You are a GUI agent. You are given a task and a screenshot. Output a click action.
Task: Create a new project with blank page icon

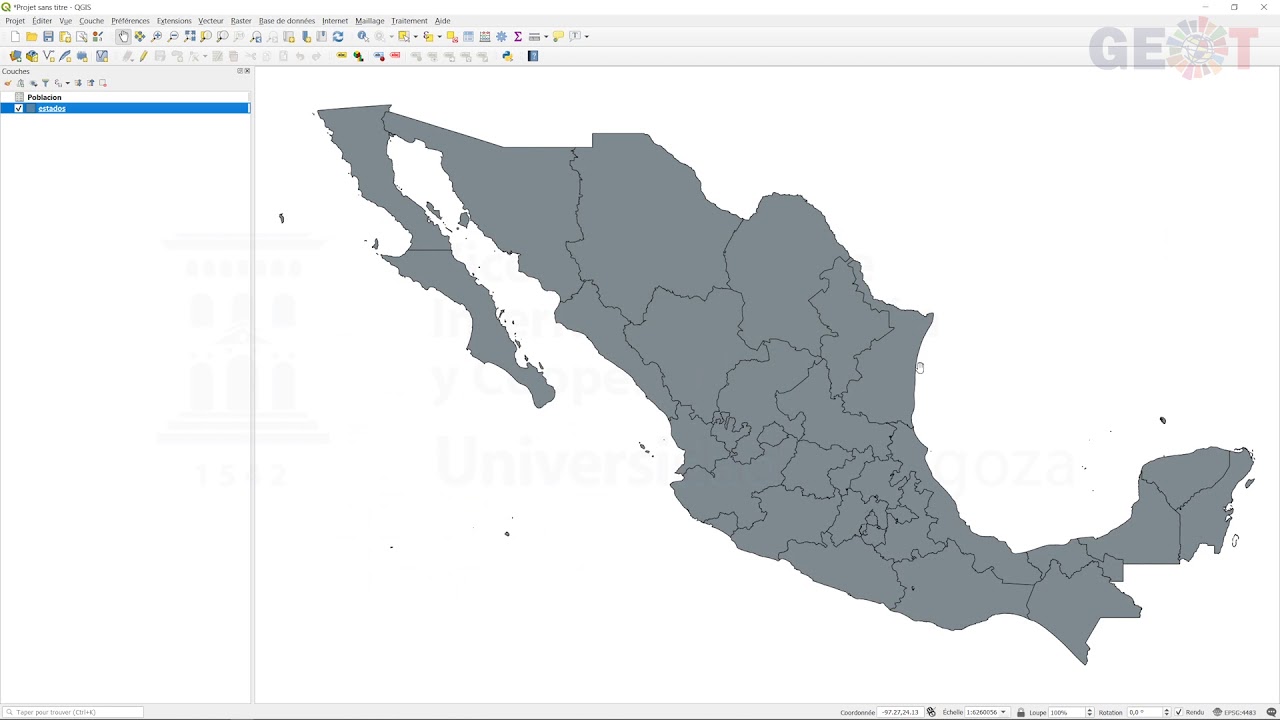(15, 37)
